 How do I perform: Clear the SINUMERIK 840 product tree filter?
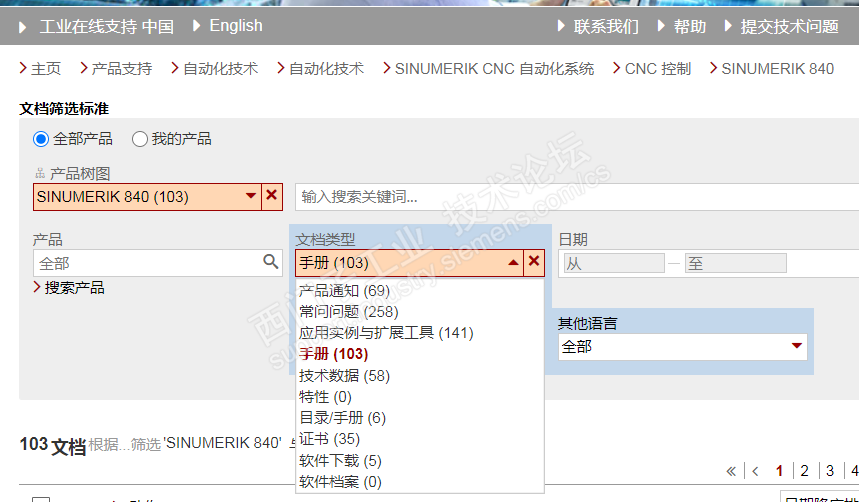click(271, 196)
